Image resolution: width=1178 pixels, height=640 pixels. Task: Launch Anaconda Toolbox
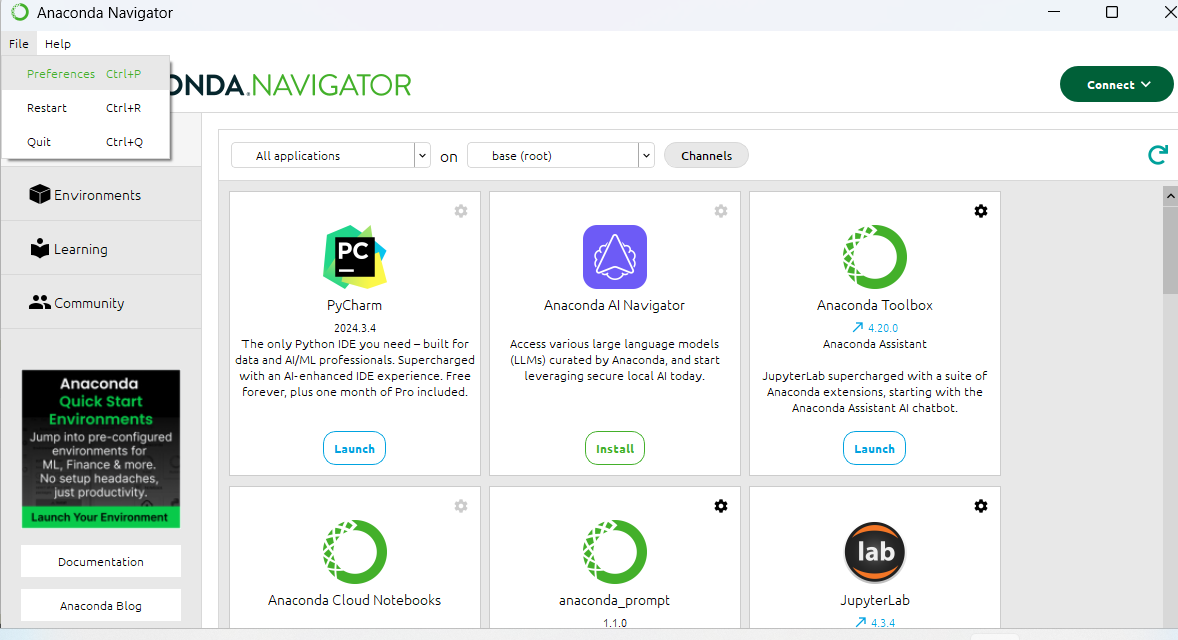(x=874, y=448)
